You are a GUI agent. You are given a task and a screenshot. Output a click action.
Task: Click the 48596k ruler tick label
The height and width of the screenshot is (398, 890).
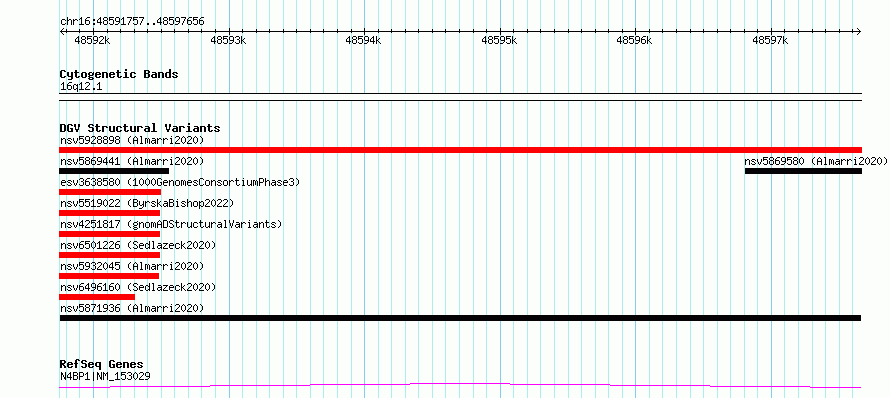(634, 40)
